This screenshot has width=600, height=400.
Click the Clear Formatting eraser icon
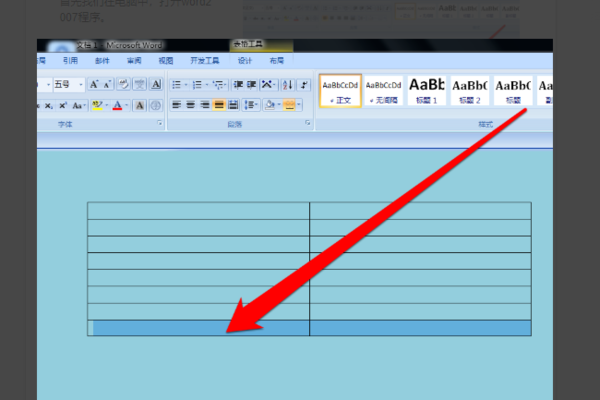124,85
